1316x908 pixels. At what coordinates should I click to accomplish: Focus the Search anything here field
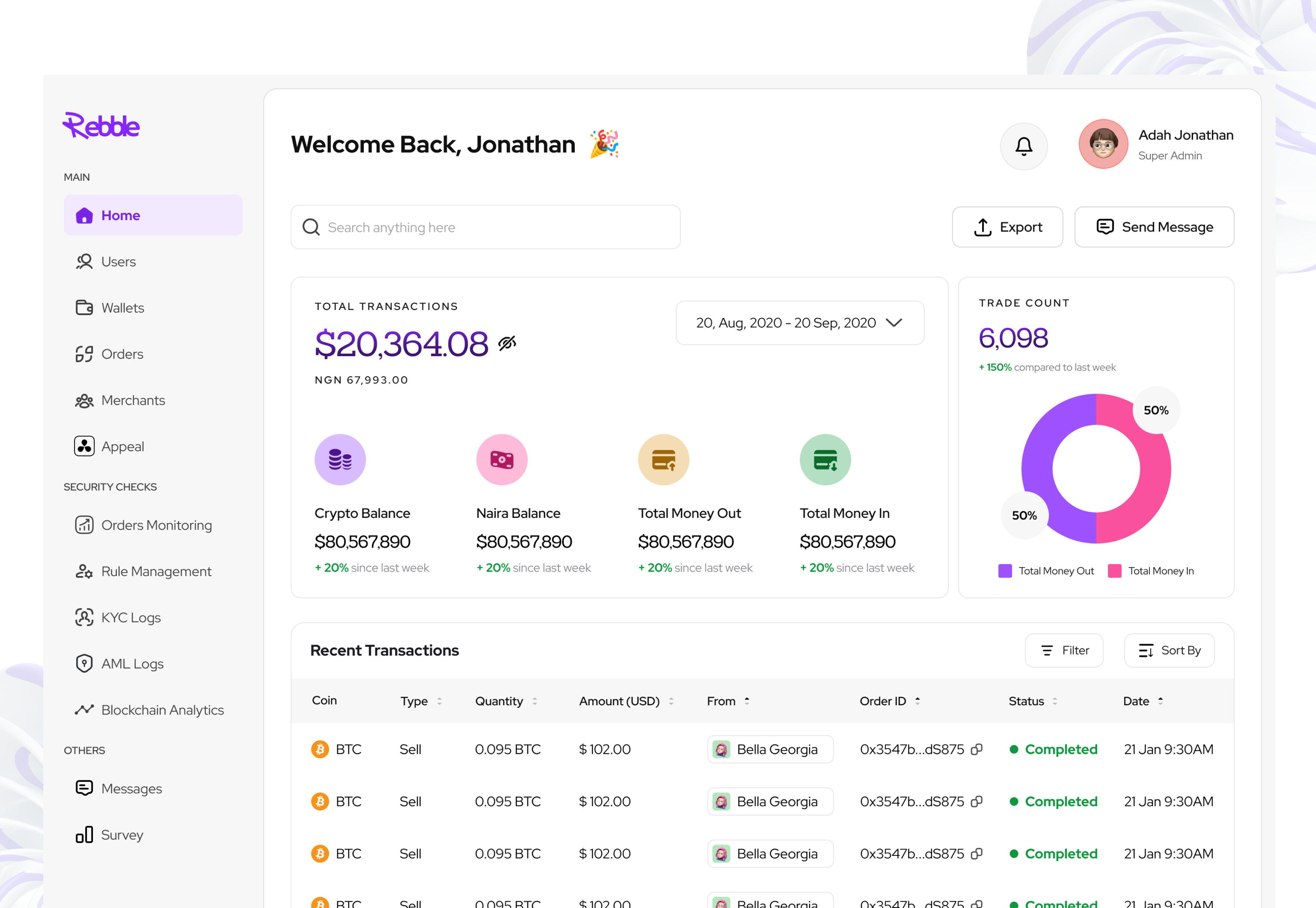point(485,227)
